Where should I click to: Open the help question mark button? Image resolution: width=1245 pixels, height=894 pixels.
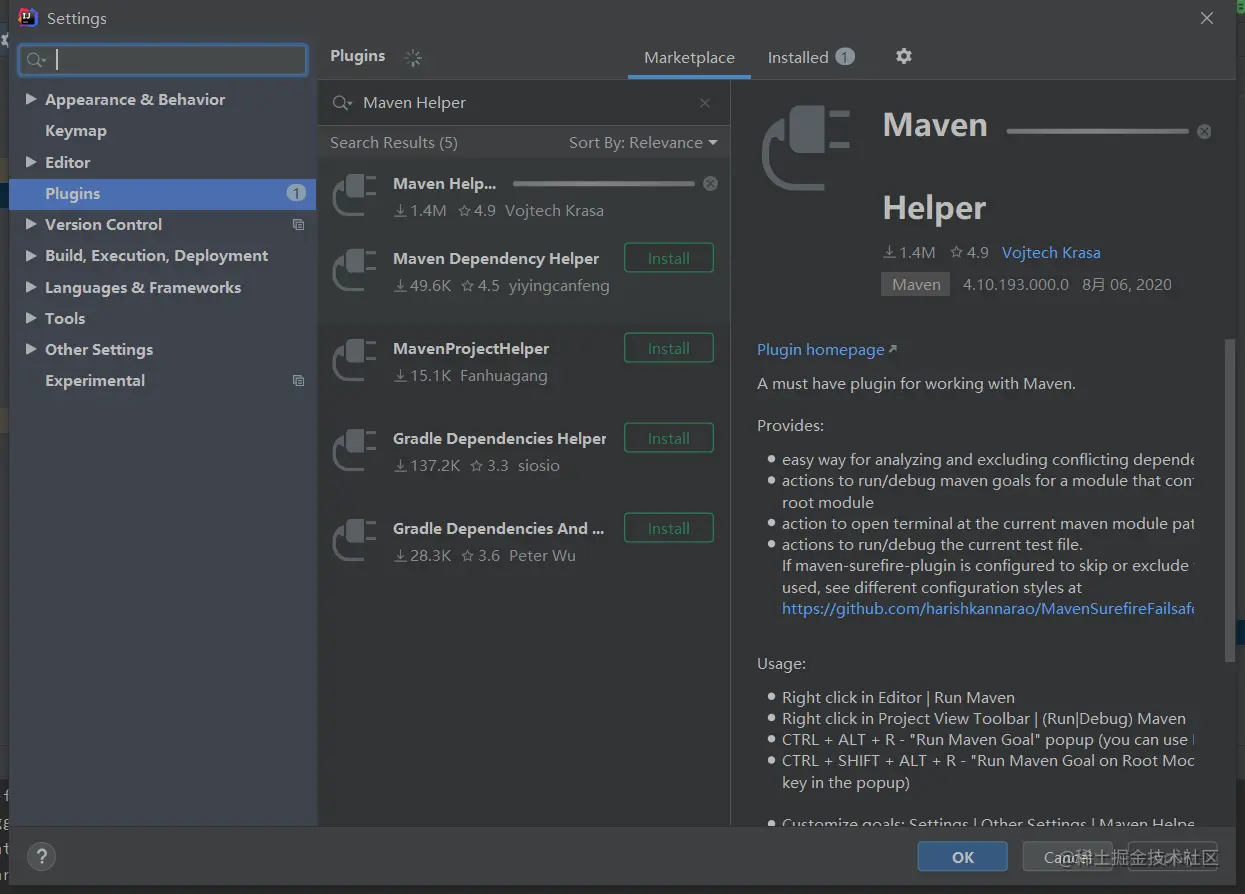41,856
